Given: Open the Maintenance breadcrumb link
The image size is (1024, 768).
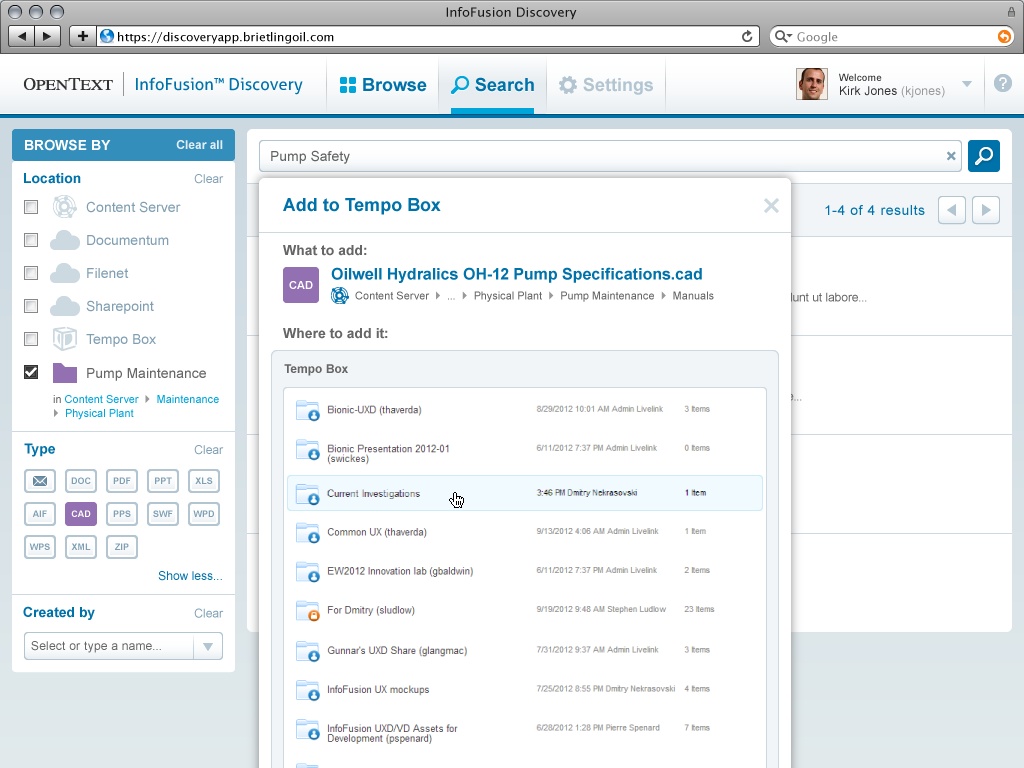Looking at the screenshot, I should point(187,399).
